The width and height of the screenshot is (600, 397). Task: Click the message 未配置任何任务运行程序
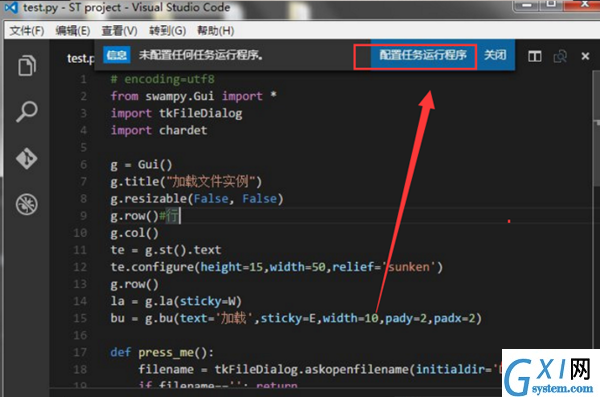201,55
